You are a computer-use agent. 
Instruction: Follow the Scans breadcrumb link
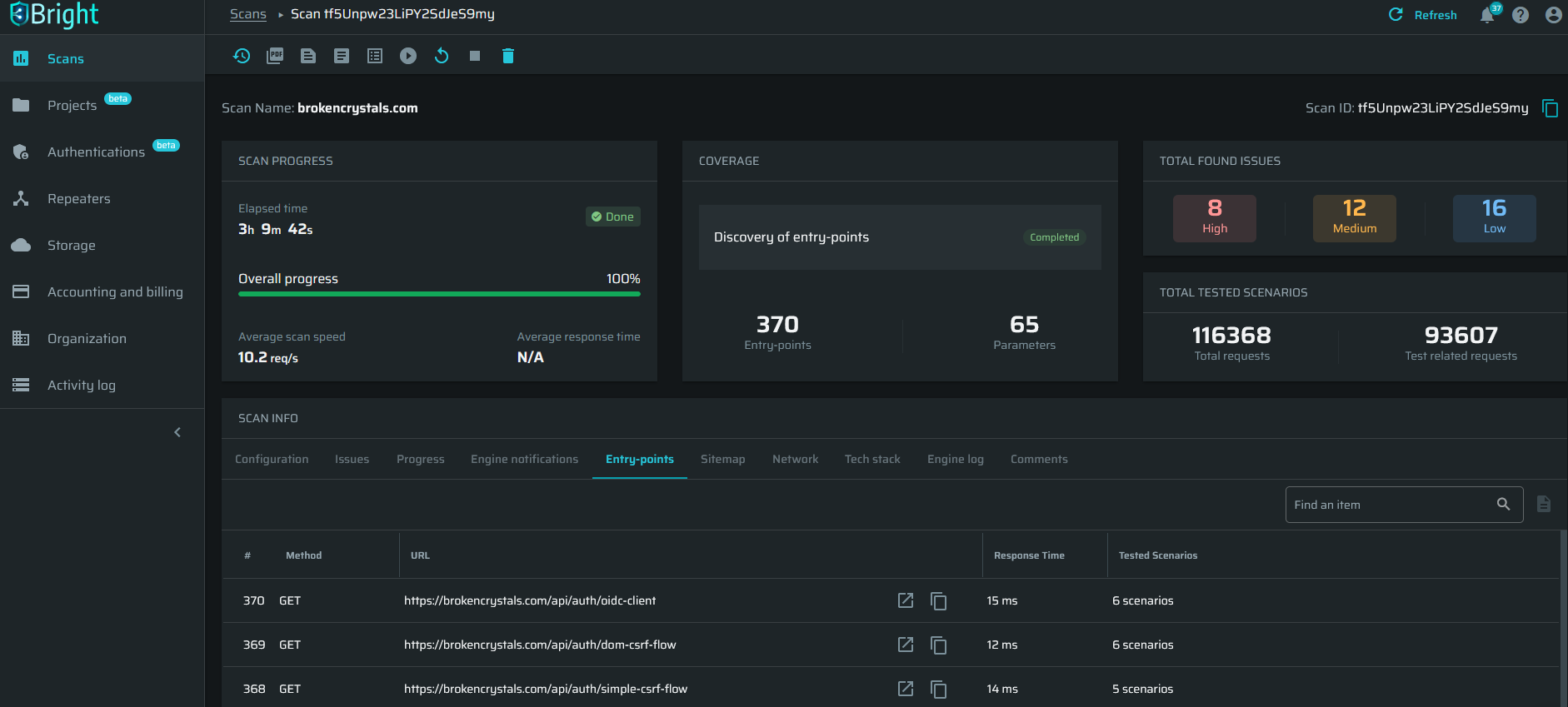point(248,14)
